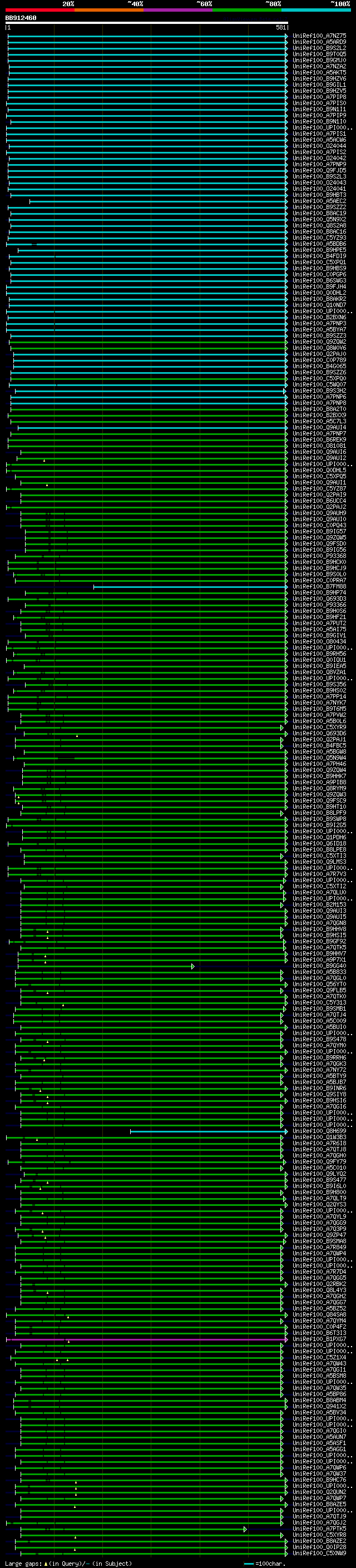Select the UniRef100_A7PTK5 label

(x=319, y=1529)
